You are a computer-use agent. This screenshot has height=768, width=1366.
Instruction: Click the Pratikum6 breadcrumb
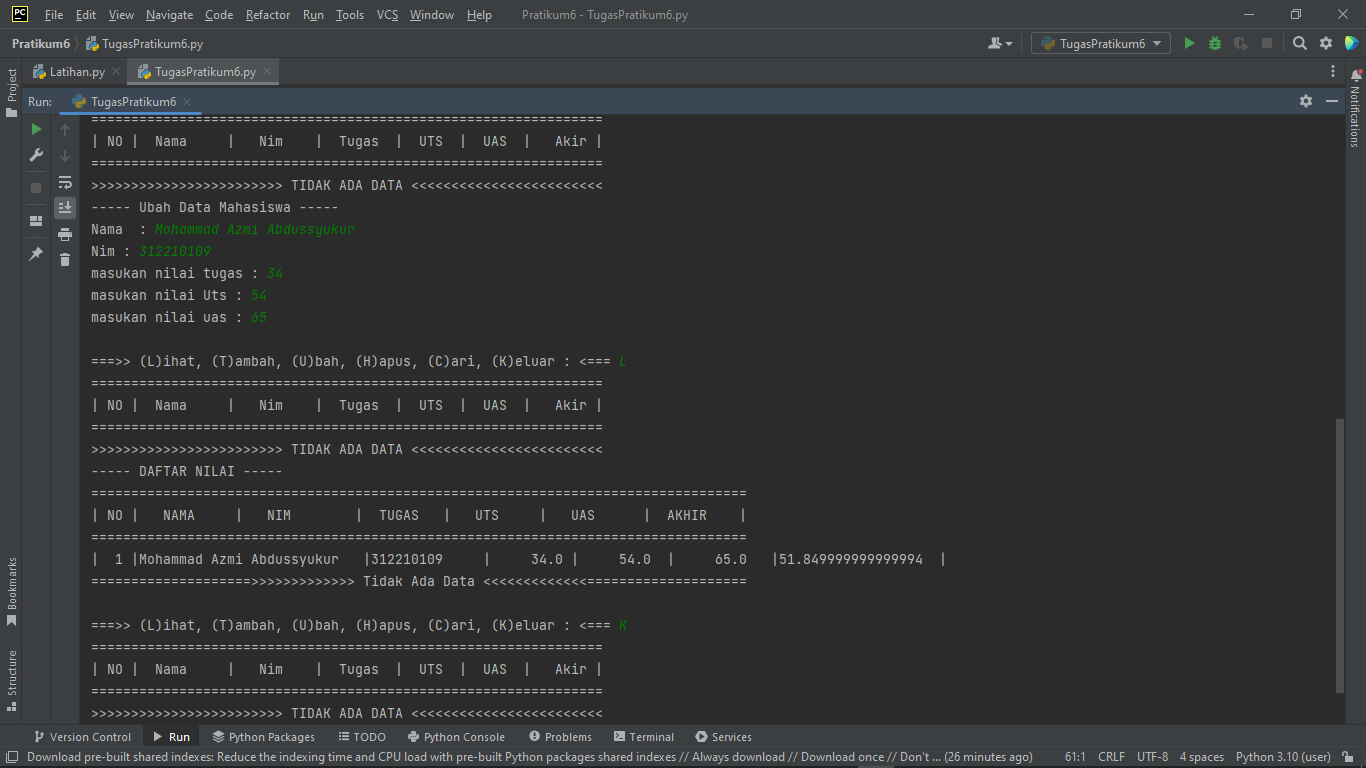[41, 44]
